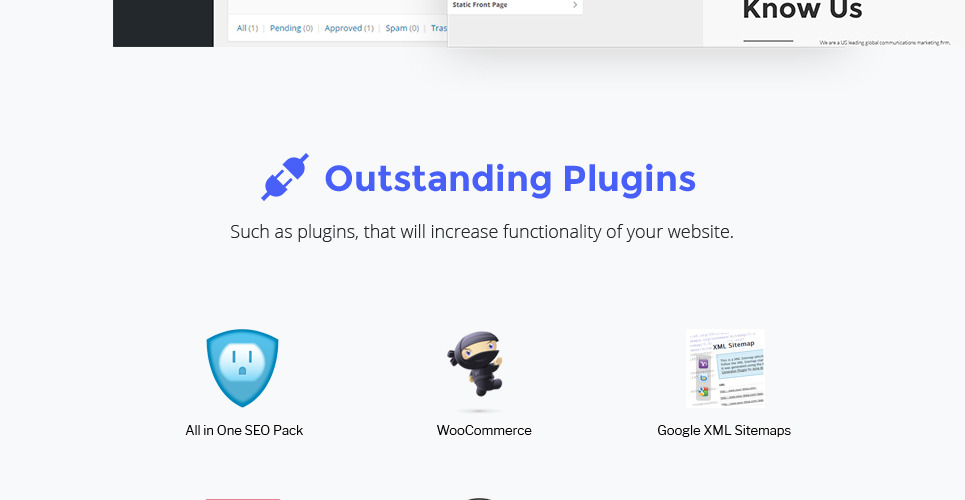
Task: Click the WooCommerce plugin name
Action: [484, 430]
